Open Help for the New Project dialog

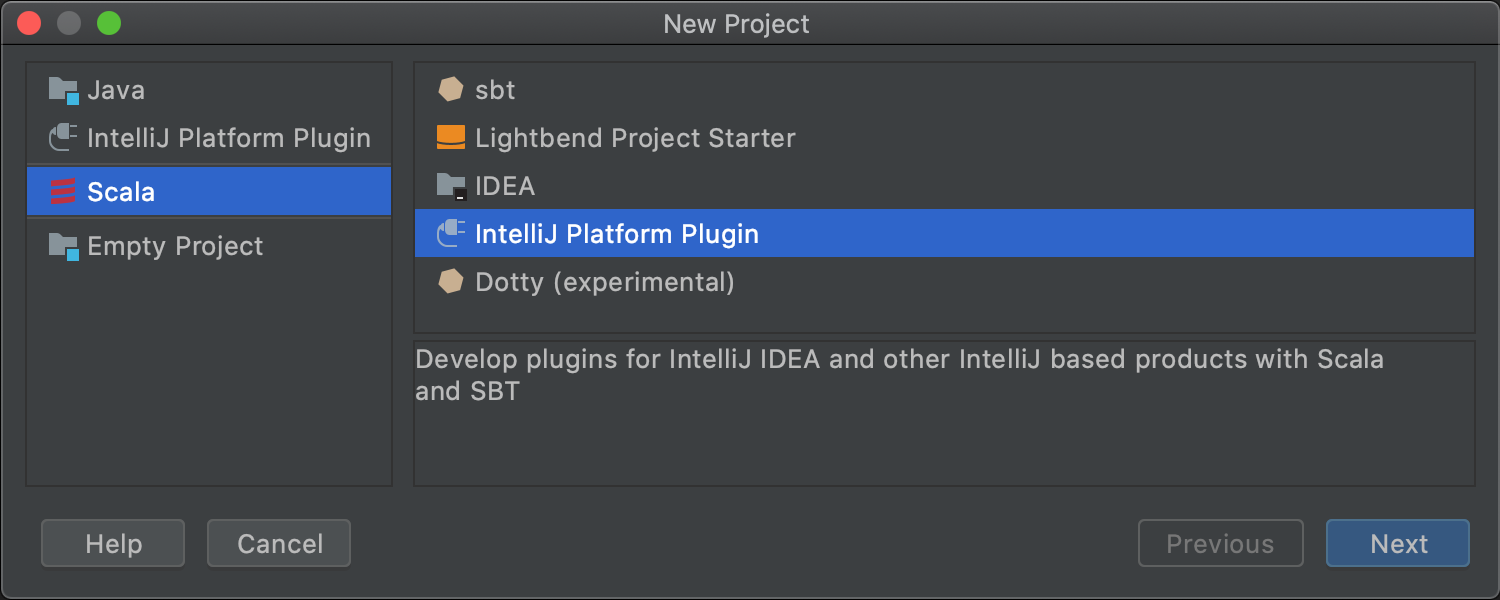pos(113,544)
